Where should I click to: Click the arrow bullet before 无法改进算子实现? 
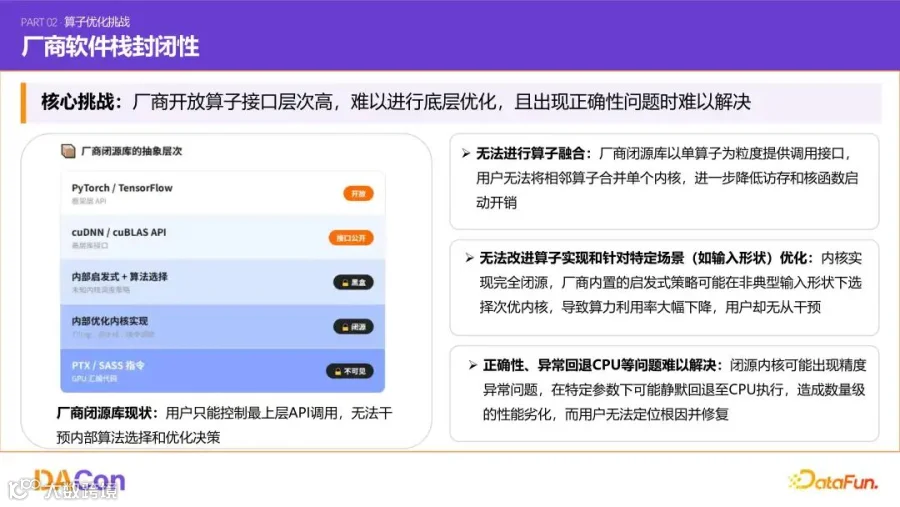[470, 258]
